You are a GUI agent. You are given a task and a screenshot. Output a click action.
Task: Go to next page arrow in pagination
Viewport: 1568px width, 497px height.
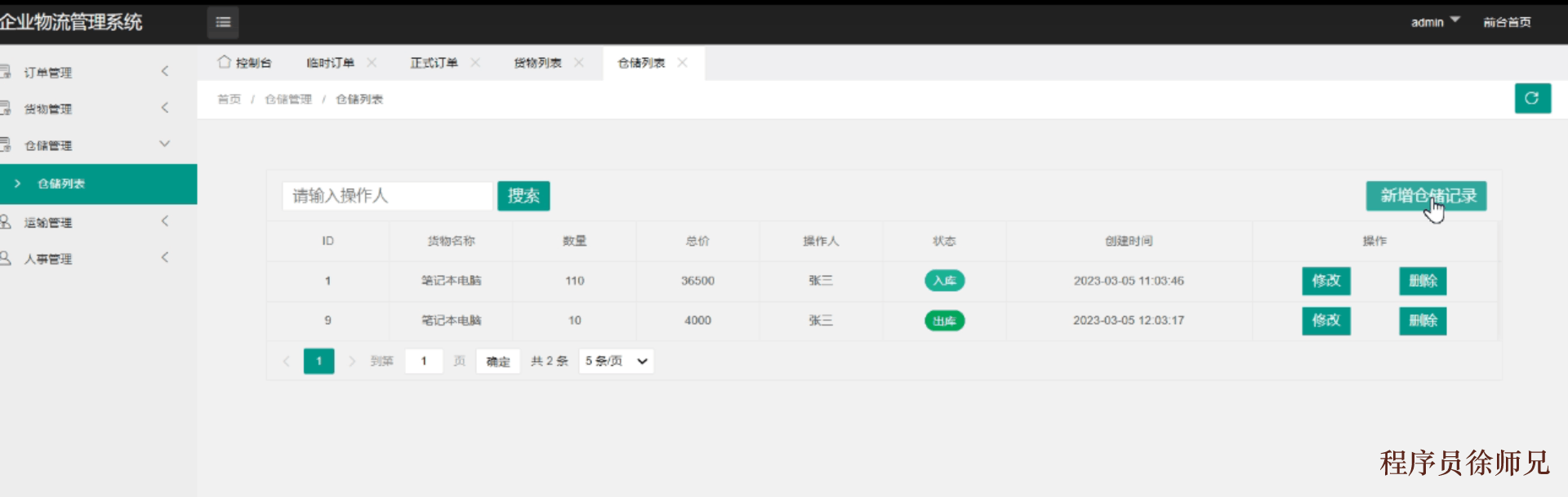(352, 361)
